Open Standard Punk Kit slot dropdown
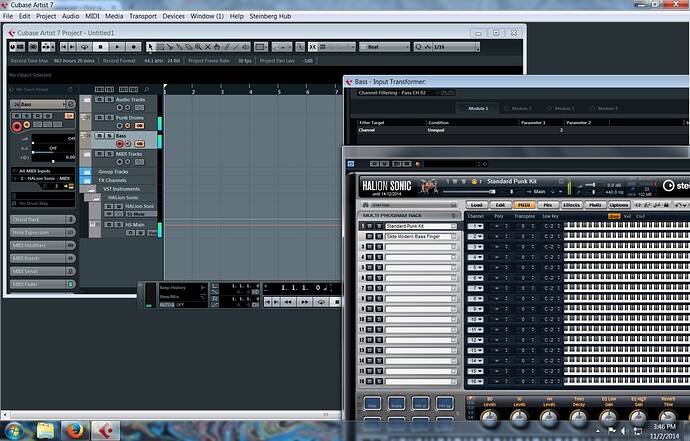 [x=454, y=226]
